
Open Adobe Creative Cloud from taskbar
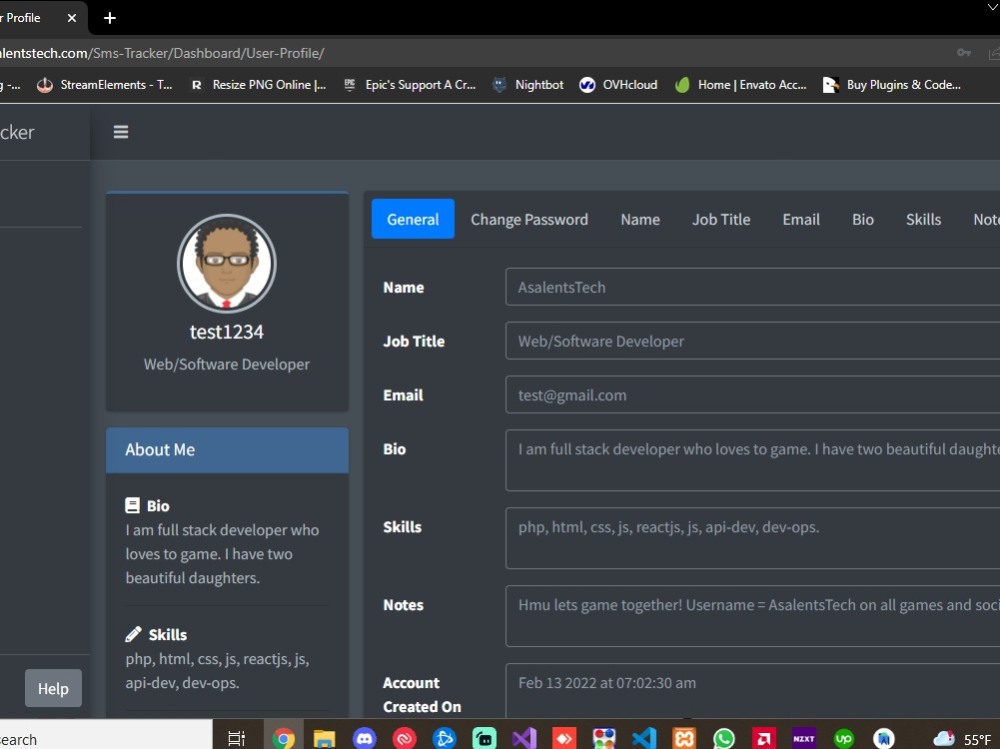coord(404,739)
